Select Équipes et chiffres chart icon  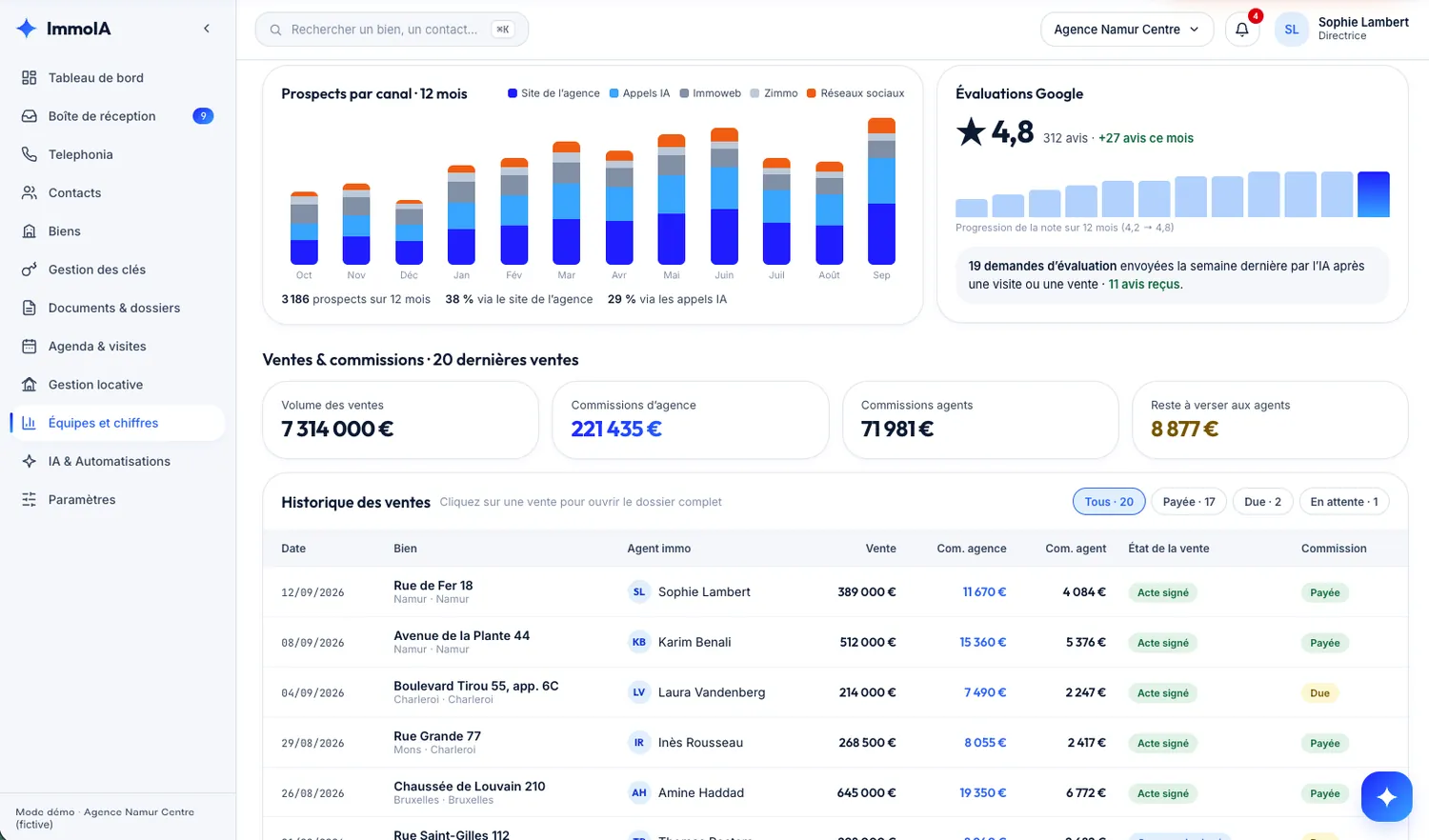click(x=30, y=423)
